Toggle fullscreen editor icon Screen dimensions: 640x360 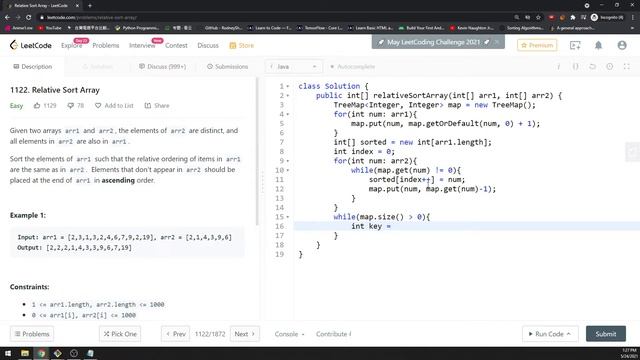point(627,67)
